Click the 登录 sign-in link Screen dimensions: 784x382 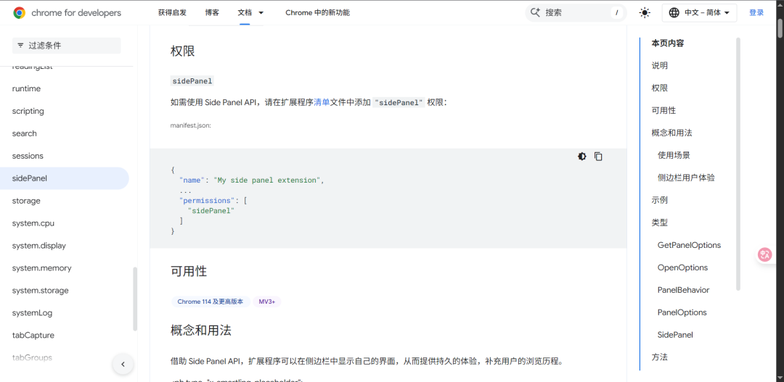[756, 13]
